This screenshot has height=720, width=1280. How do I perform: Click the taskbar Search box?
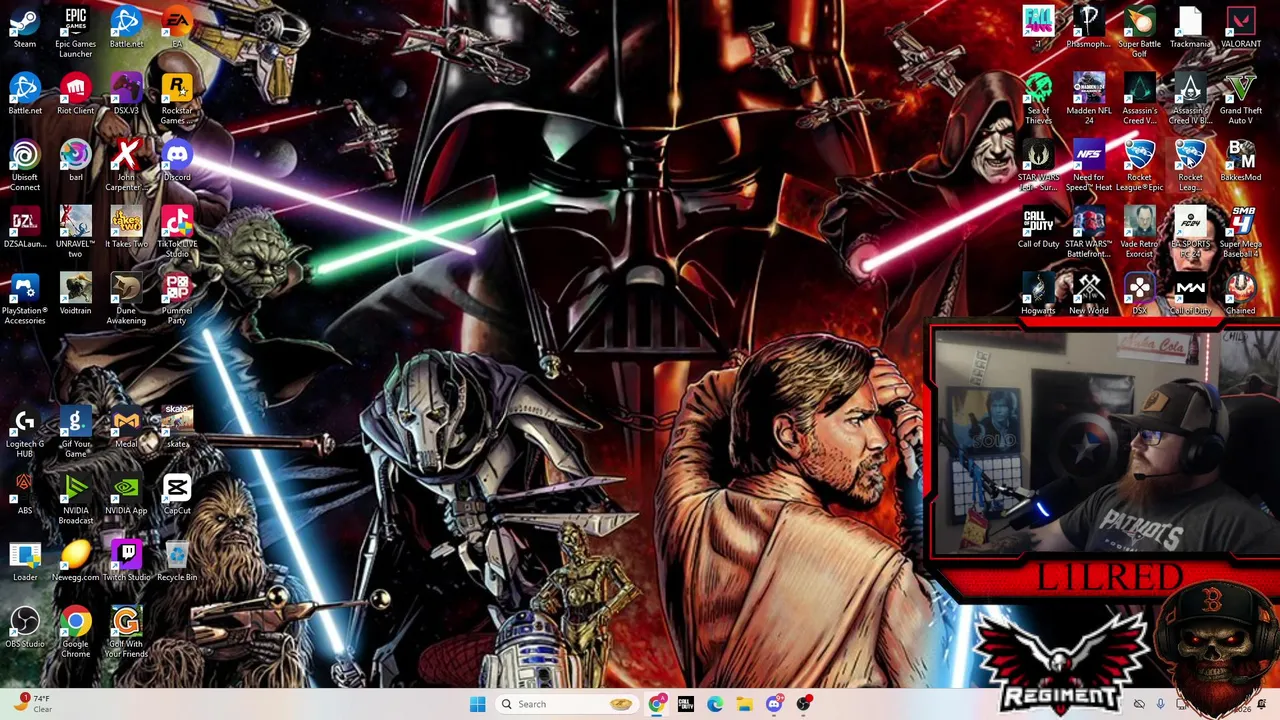pyautogui.click(x=567, y=704)
